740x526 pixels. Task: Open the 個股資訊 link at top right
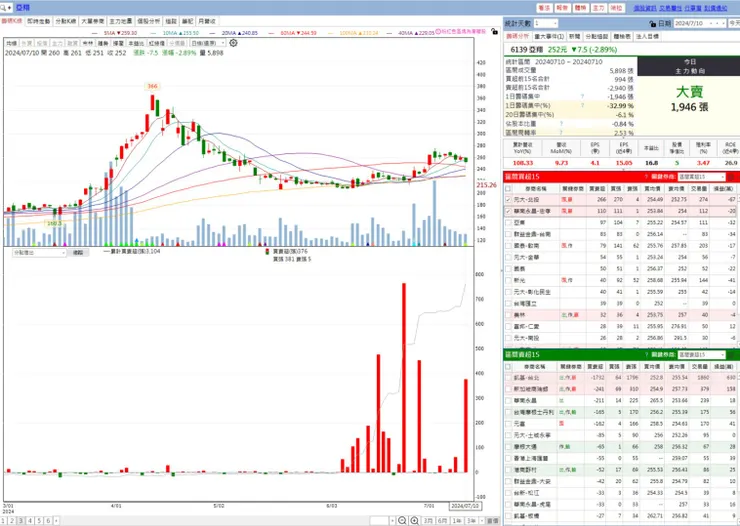645,8
